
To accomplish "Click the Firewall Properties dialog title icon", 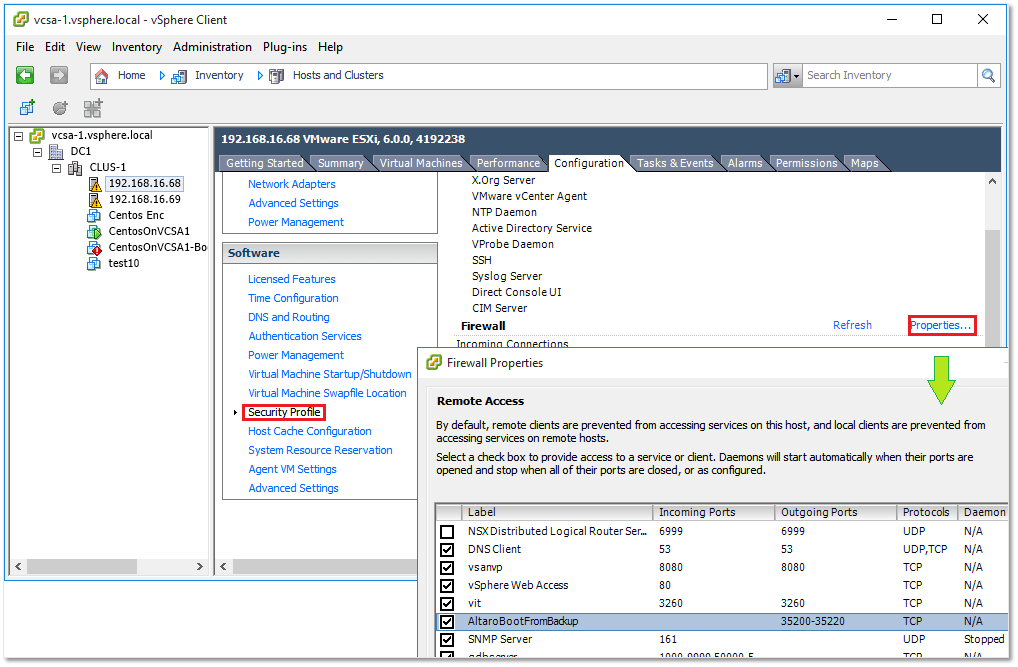I will [x=434, y=362].
